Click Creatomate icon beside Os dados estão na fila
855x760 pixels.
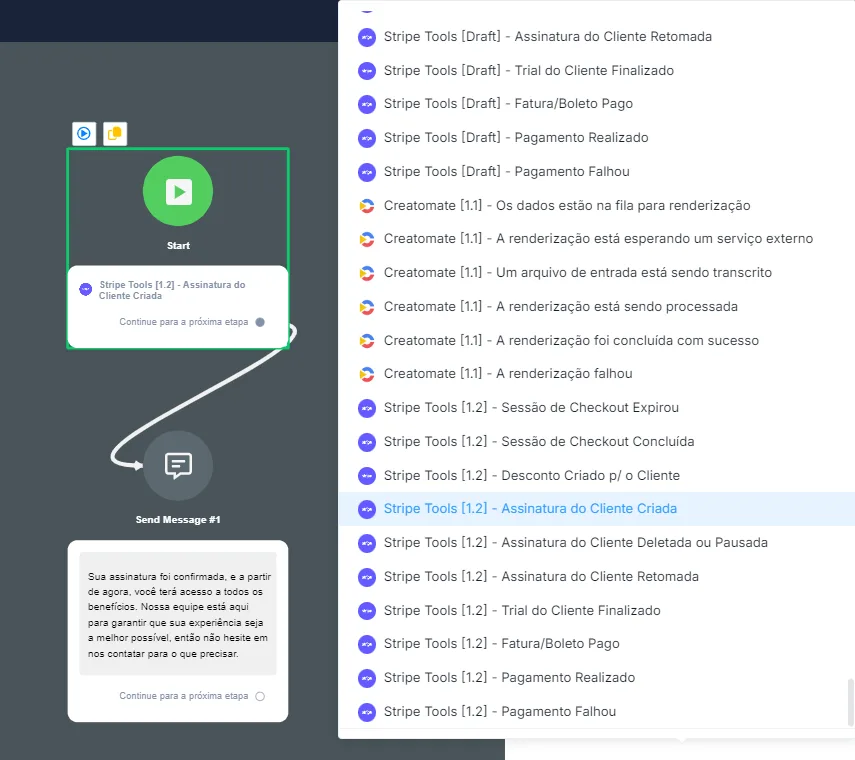pyautogui.click(x=367, y=206)
